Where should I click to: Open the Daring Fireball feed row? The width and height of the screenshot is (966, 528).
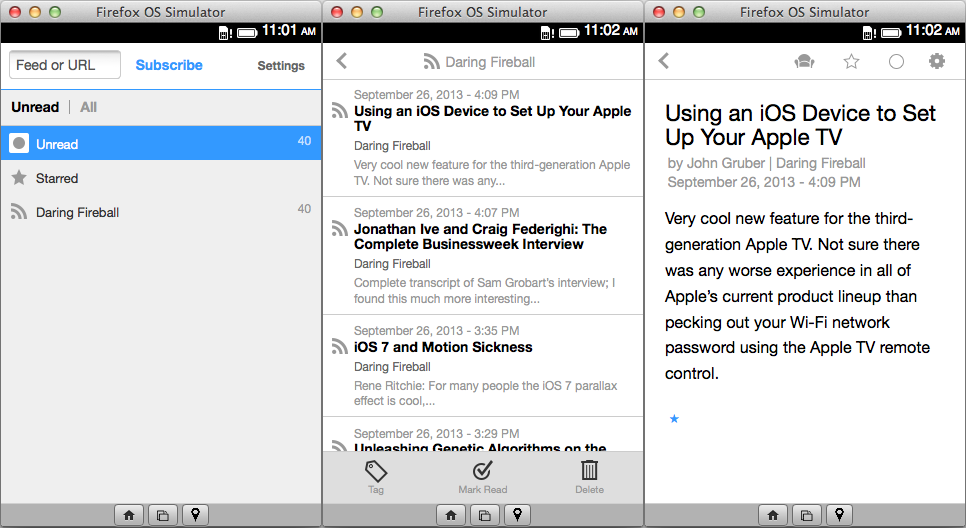pyautogui.click(x=161, y=212)
